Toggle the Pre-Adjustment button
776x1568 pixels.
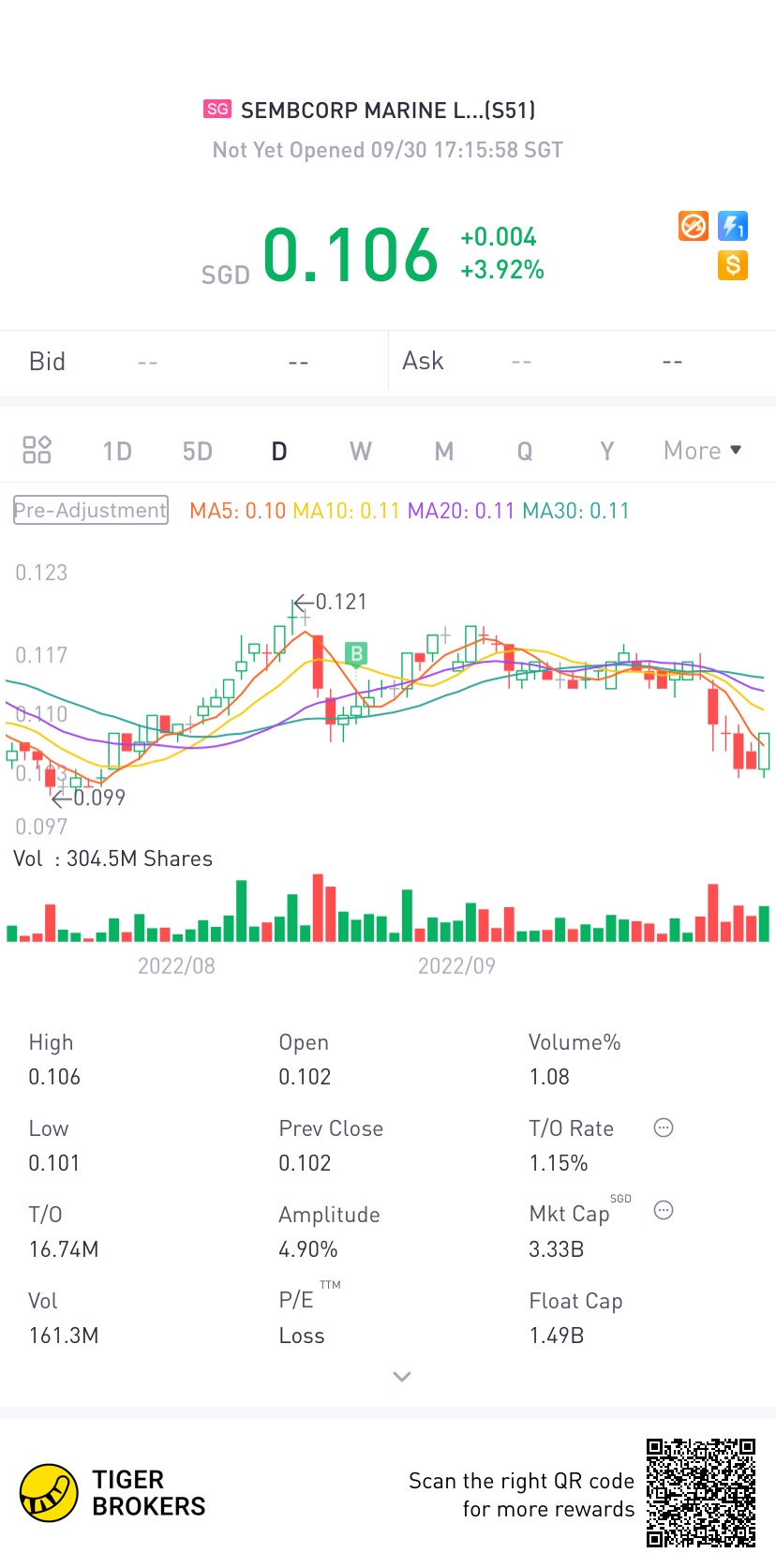91,510
